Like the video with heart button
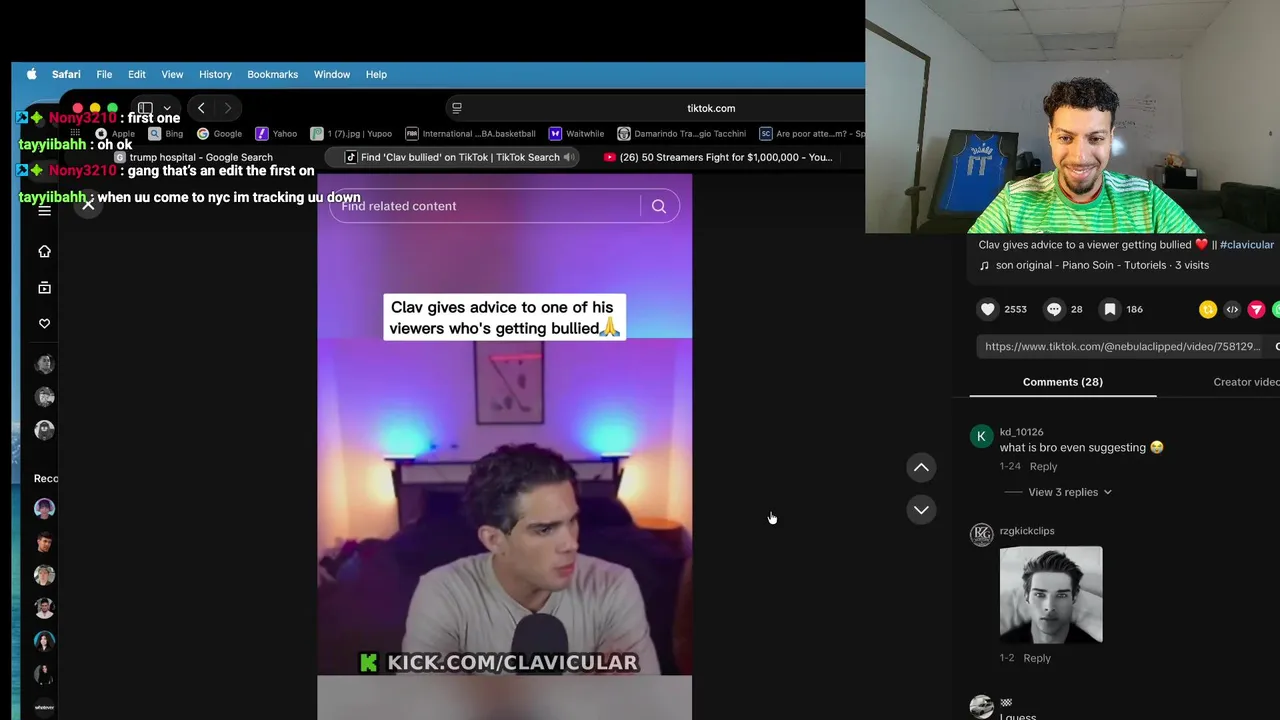 [988, 309]
